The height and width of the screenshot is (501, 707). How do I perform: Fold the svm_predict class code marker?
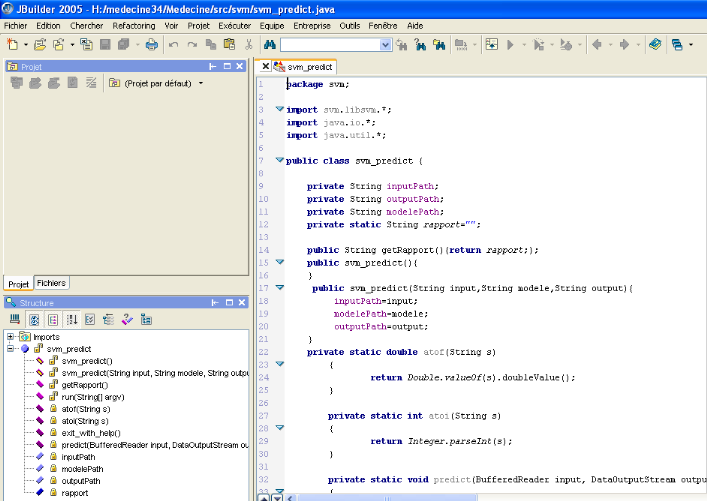click(279, 160)
